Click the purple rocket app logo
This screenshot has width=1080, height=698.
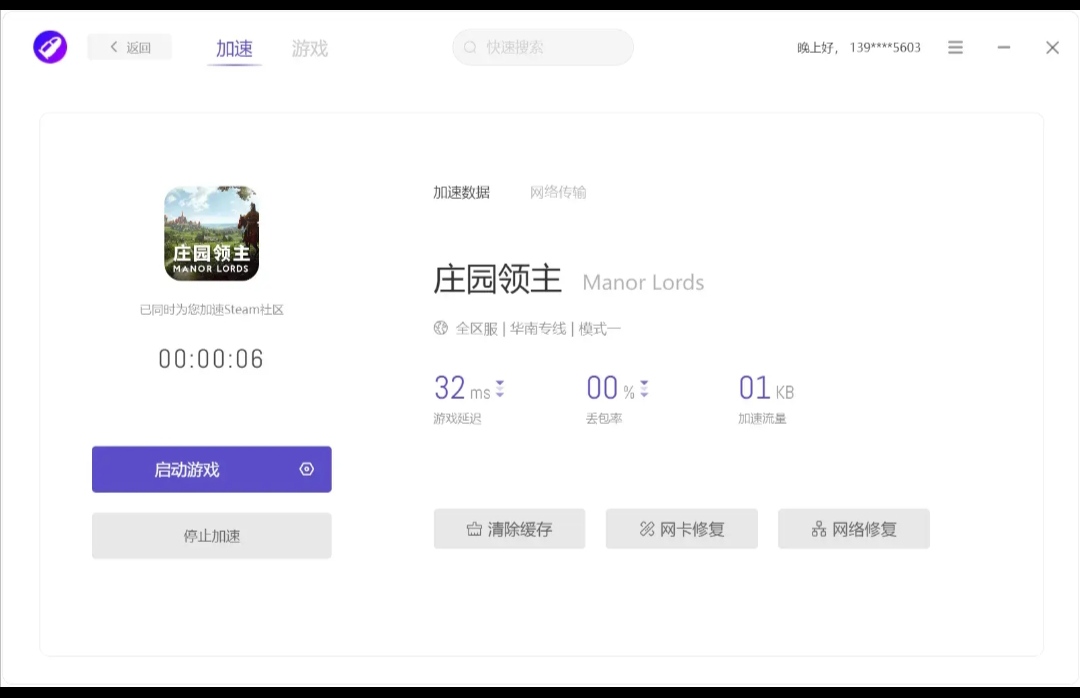point(50,47)
